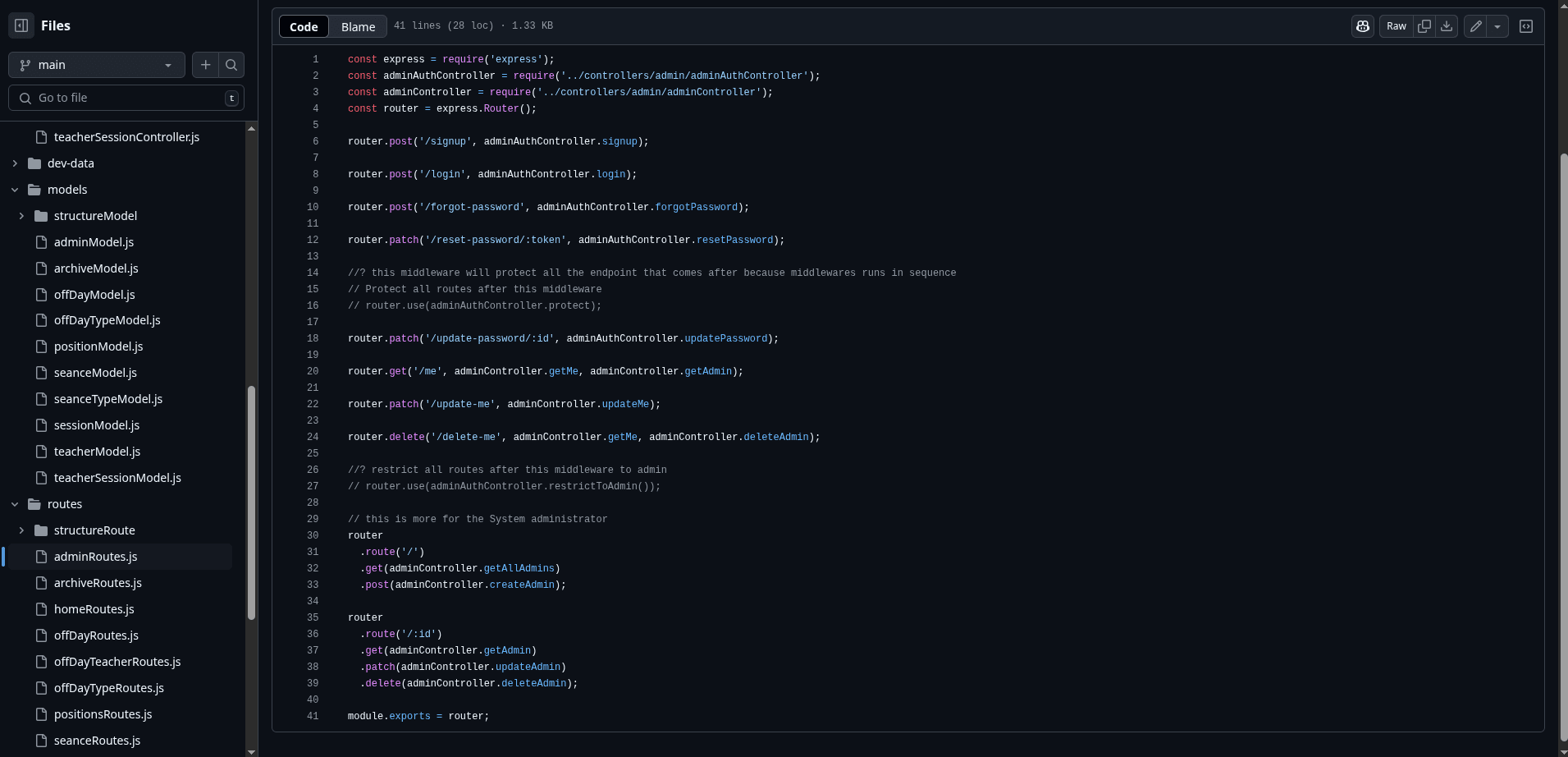Add a new file with plus icon
This screenshot has height=757, width=1568.
pyautogui.click(x=205, y=65)
